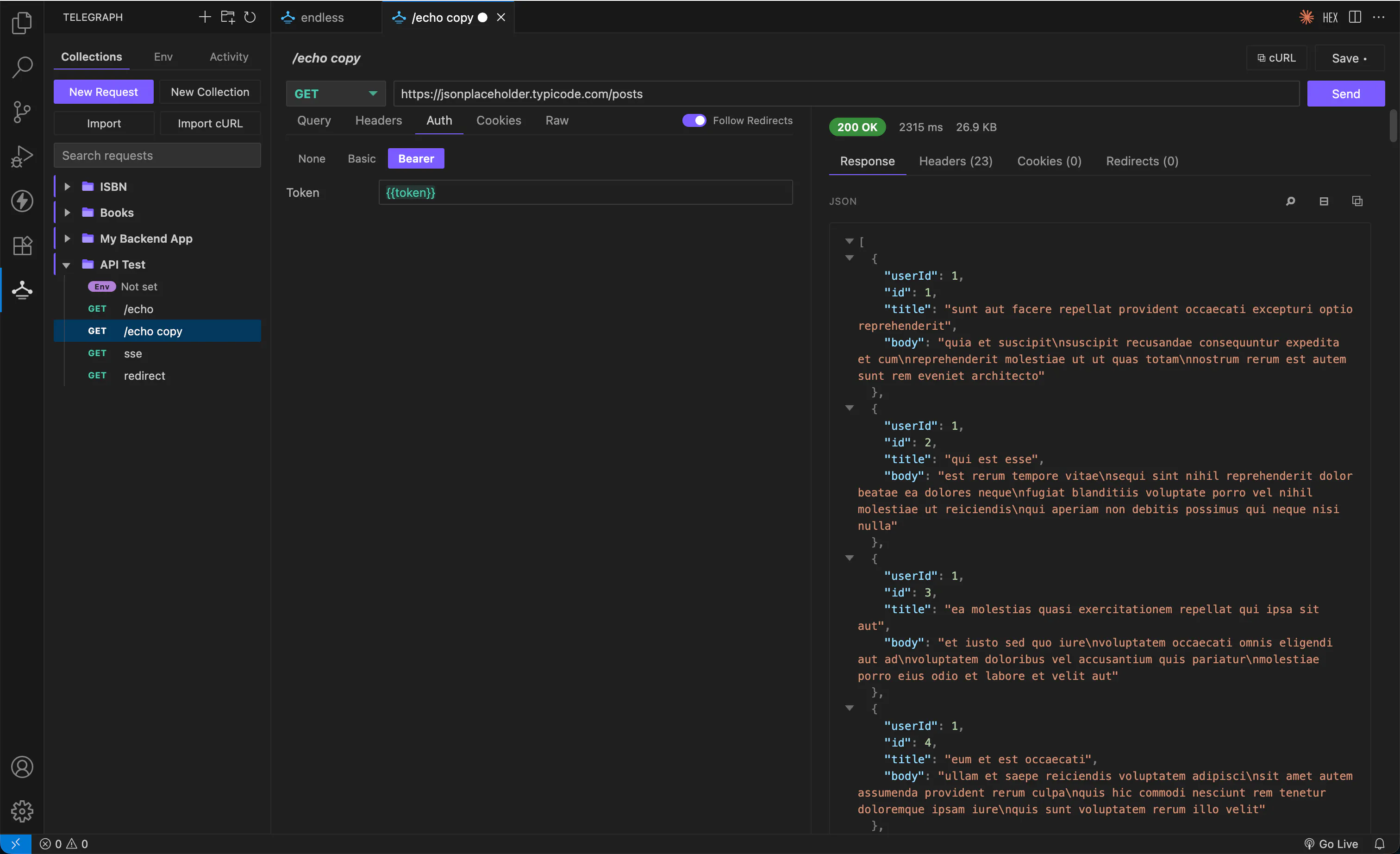1400x854 pixels.
Task: Send the request
Action: [1345, 94]
